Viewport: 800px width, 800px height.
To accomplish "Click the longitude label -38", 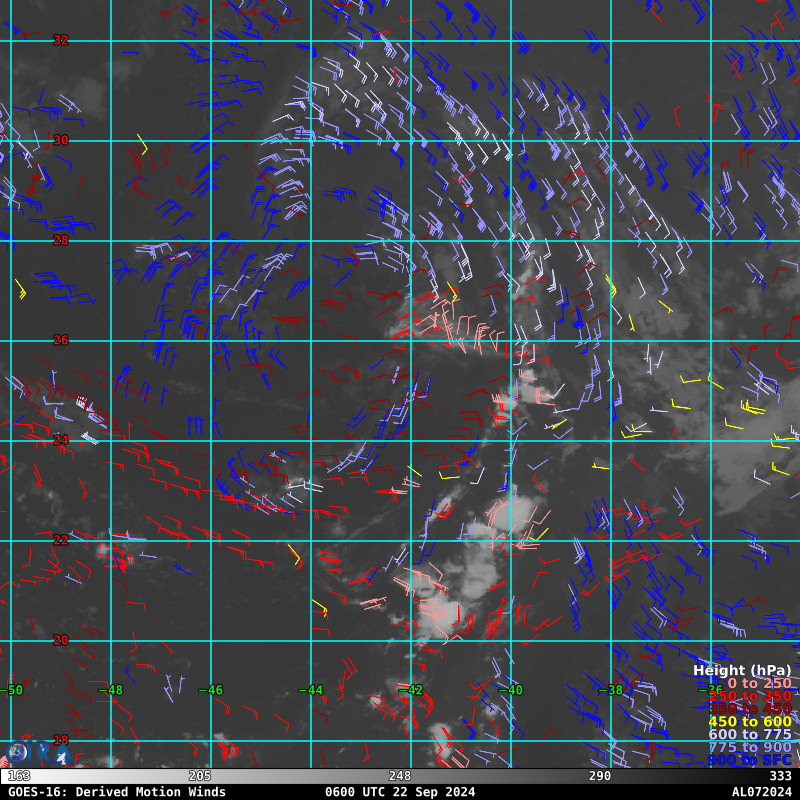I will [x=611, y=690].
